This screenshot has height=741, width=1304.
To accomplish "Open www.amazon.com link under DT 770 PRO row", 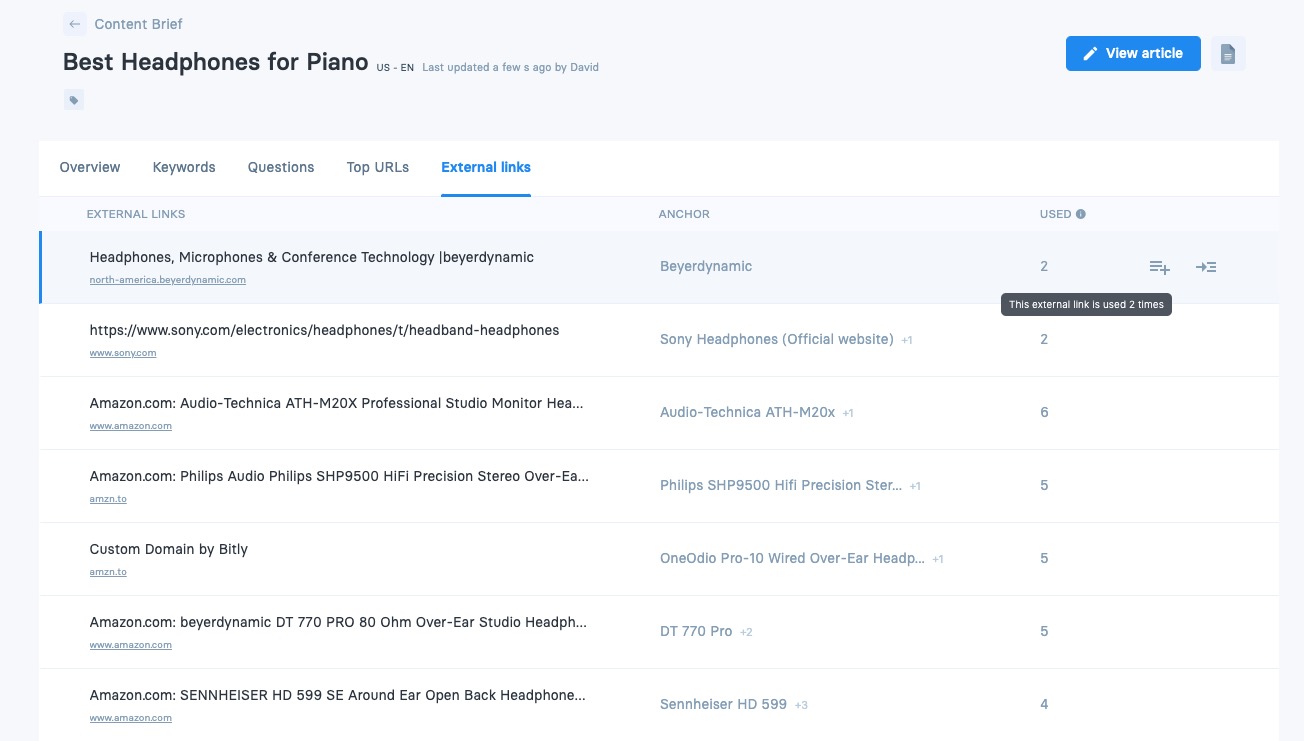I will [131, 645].
